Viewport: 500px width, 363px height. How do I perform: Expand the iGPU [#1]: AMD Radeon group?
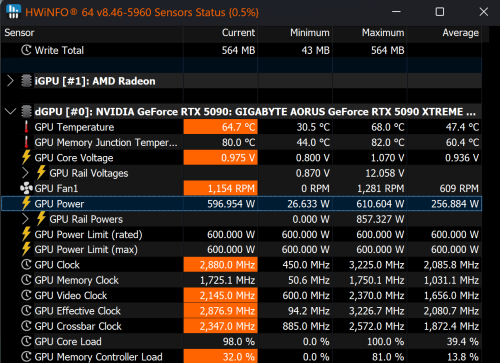point(10,81)
